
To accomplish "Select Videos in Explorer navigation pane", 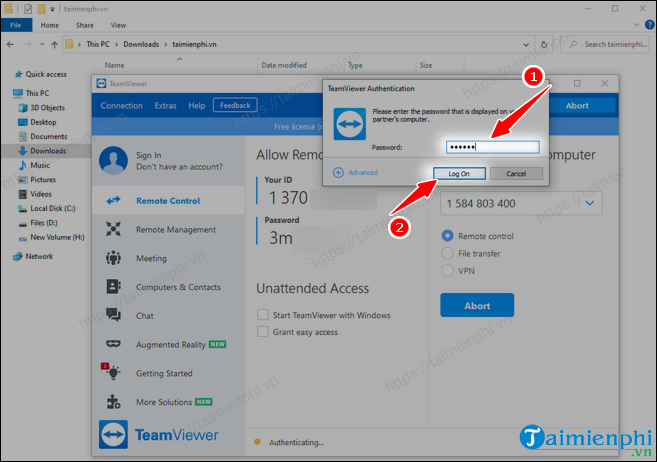I will 41,194.
